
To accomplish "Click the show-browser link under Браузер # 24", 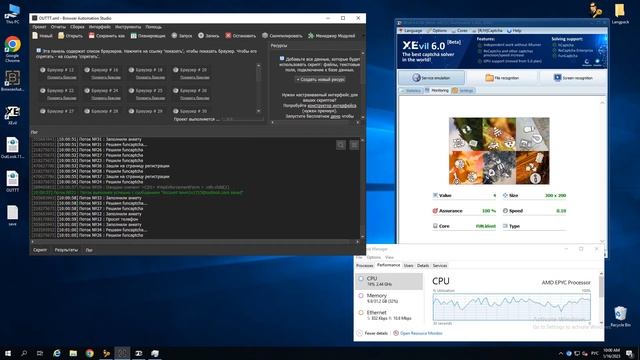I will tap(106, 98).
